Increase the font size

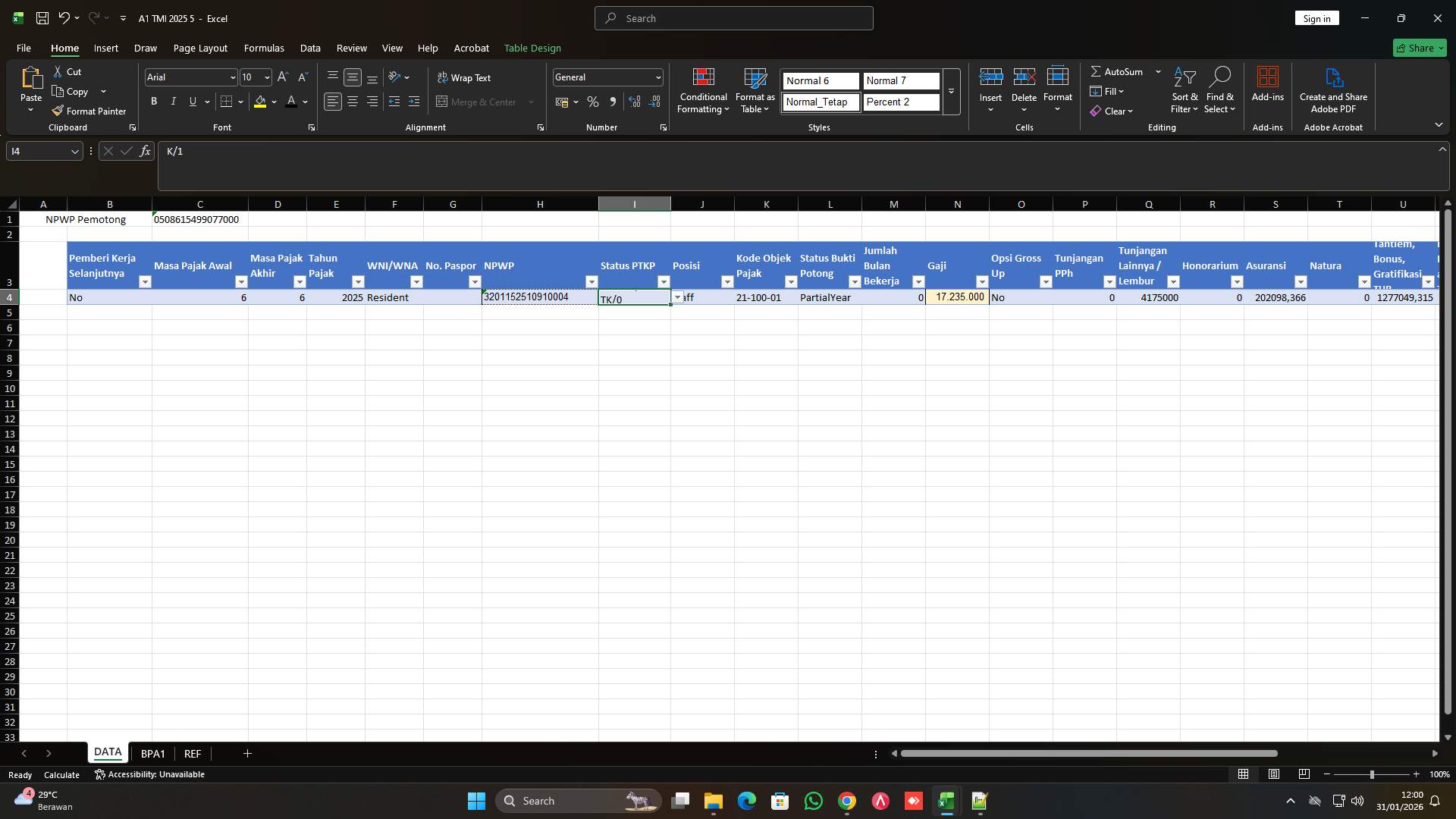(282, 77)
